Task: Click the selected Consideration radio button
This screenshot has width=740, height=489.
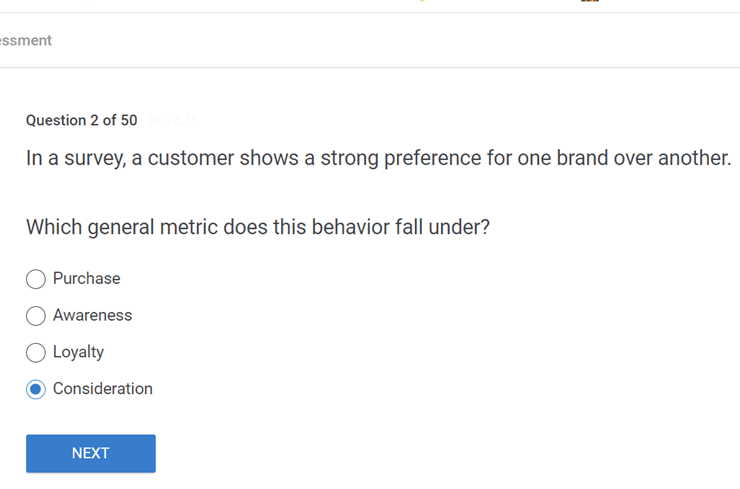Action: 36,389
